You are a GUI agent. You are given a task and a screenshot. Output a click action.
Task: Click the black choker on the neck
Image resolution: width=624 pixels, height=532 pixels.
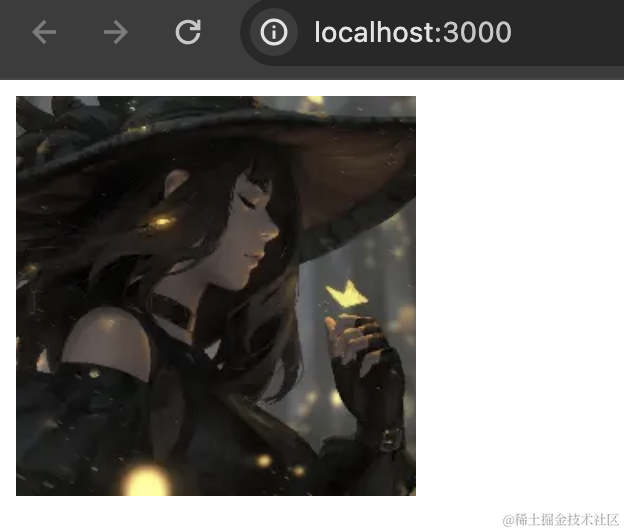point(172,312)
